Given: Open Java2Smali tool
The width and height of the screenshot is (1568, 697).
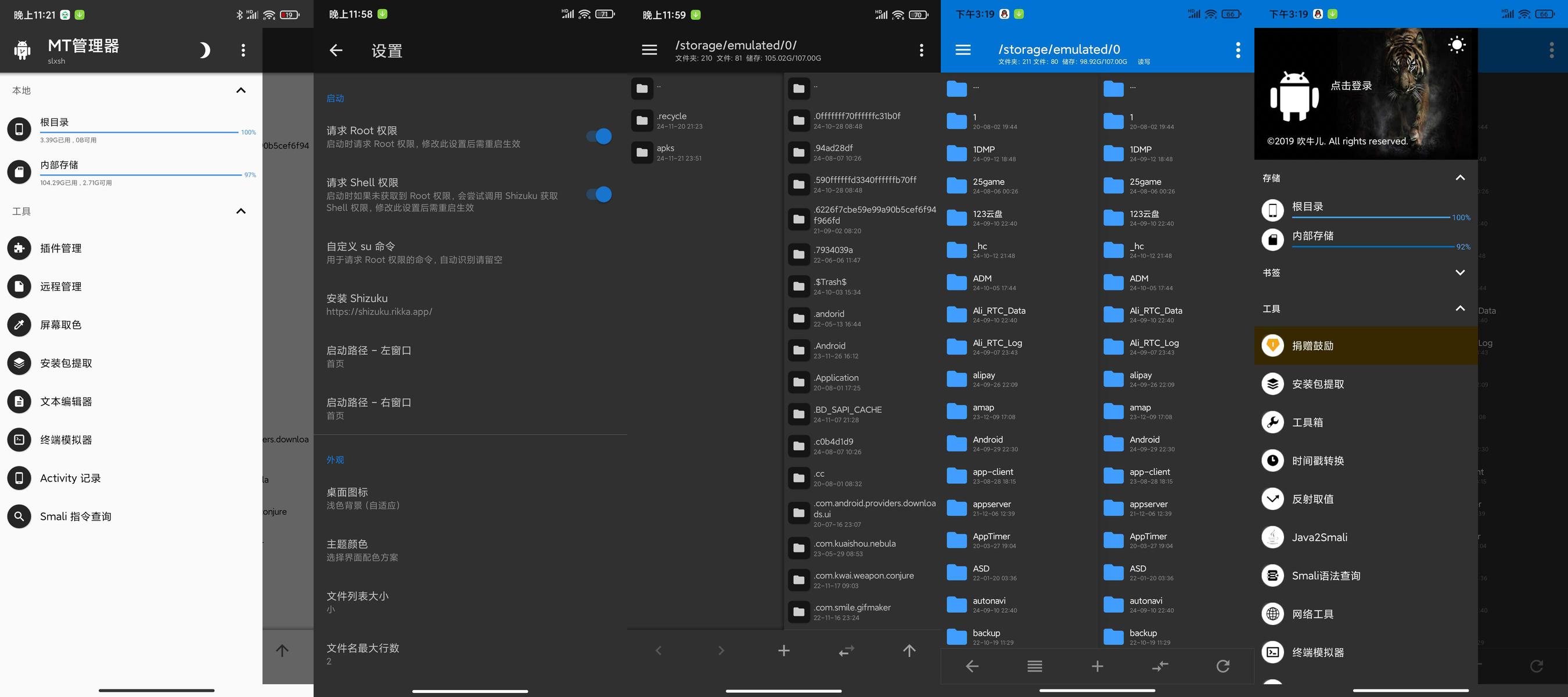Looking at the screenshot, I should 1365,537.
